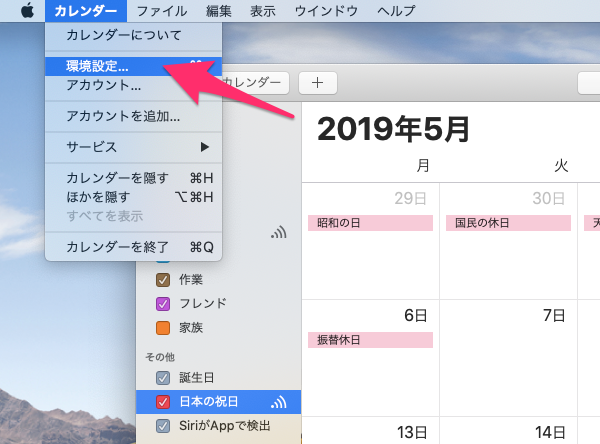Select the 14日 day cell
600x444 pixels.
pos(508,431)
